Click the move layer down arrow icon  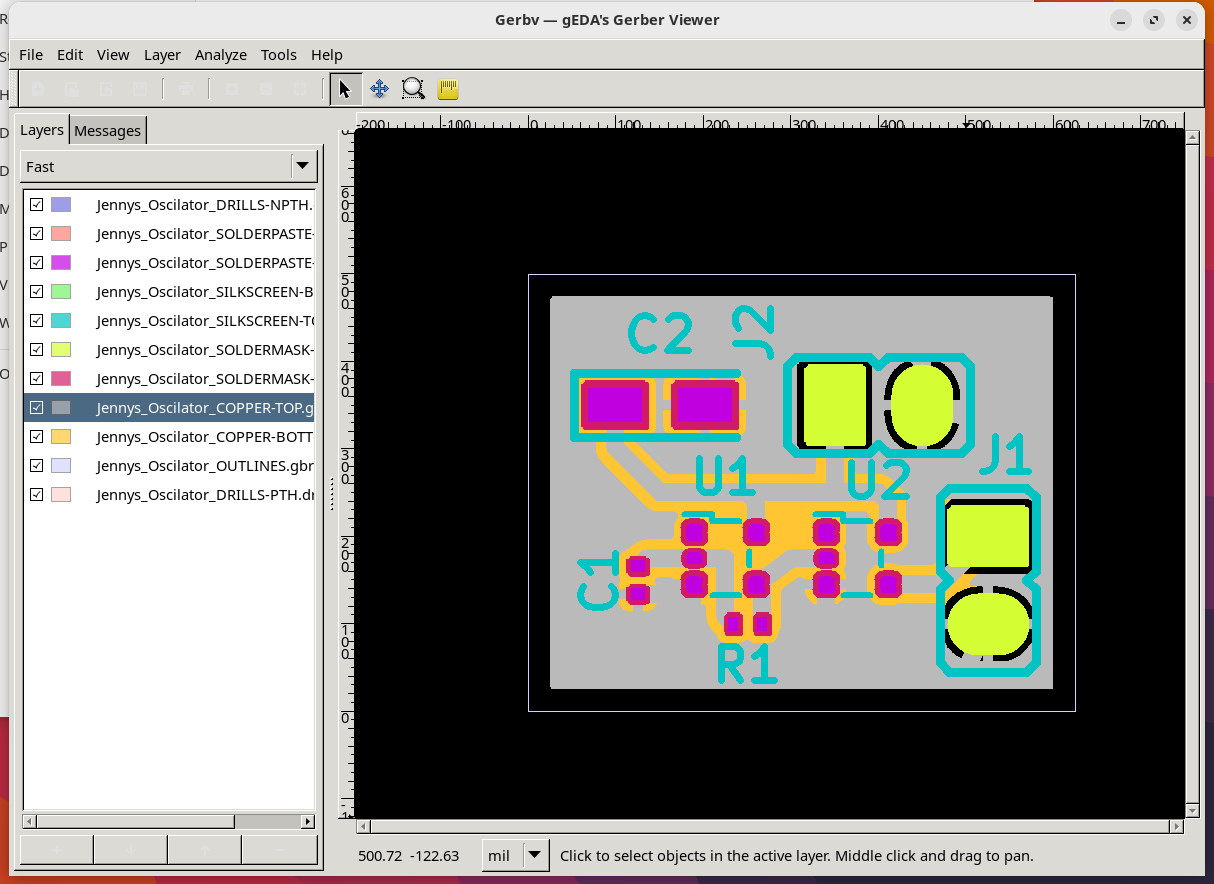click(x=130, y=850)
